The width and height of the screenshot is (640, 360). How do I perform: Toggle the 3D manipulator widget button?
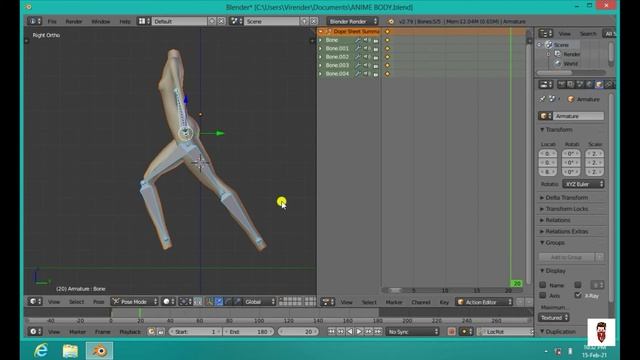tap(209, 302)
